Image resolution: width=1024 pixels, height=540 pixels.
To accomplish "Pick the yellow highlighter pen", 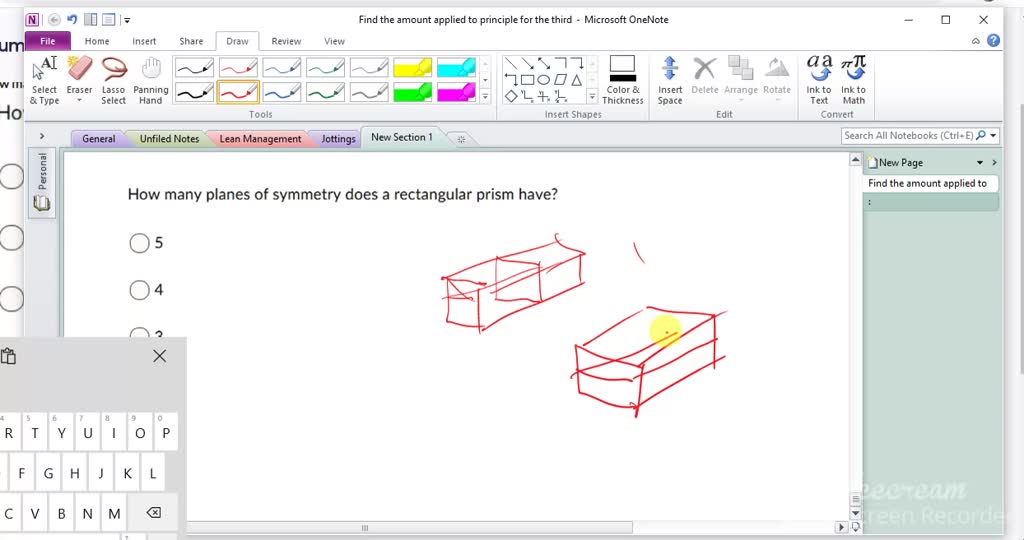I will click(411, 68).
